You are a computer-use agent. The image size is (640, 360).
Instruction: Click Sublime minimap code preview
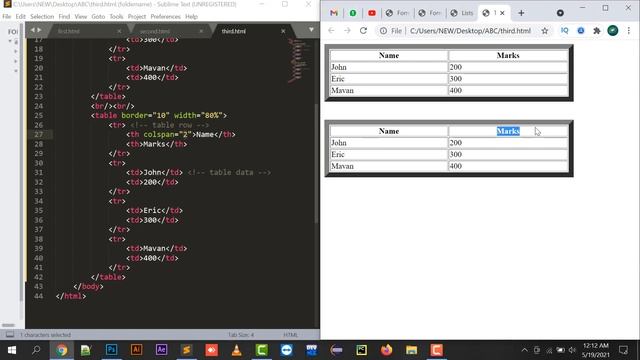[299, 60]
